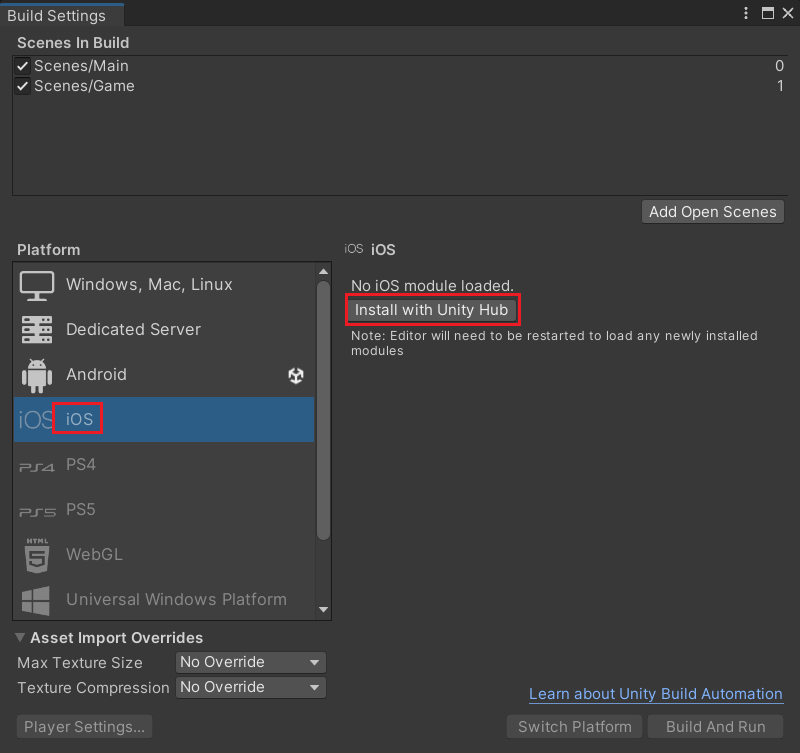Select the iOS platform row label
Viewport: 800px width, 753px height.
tap(80, 419)
